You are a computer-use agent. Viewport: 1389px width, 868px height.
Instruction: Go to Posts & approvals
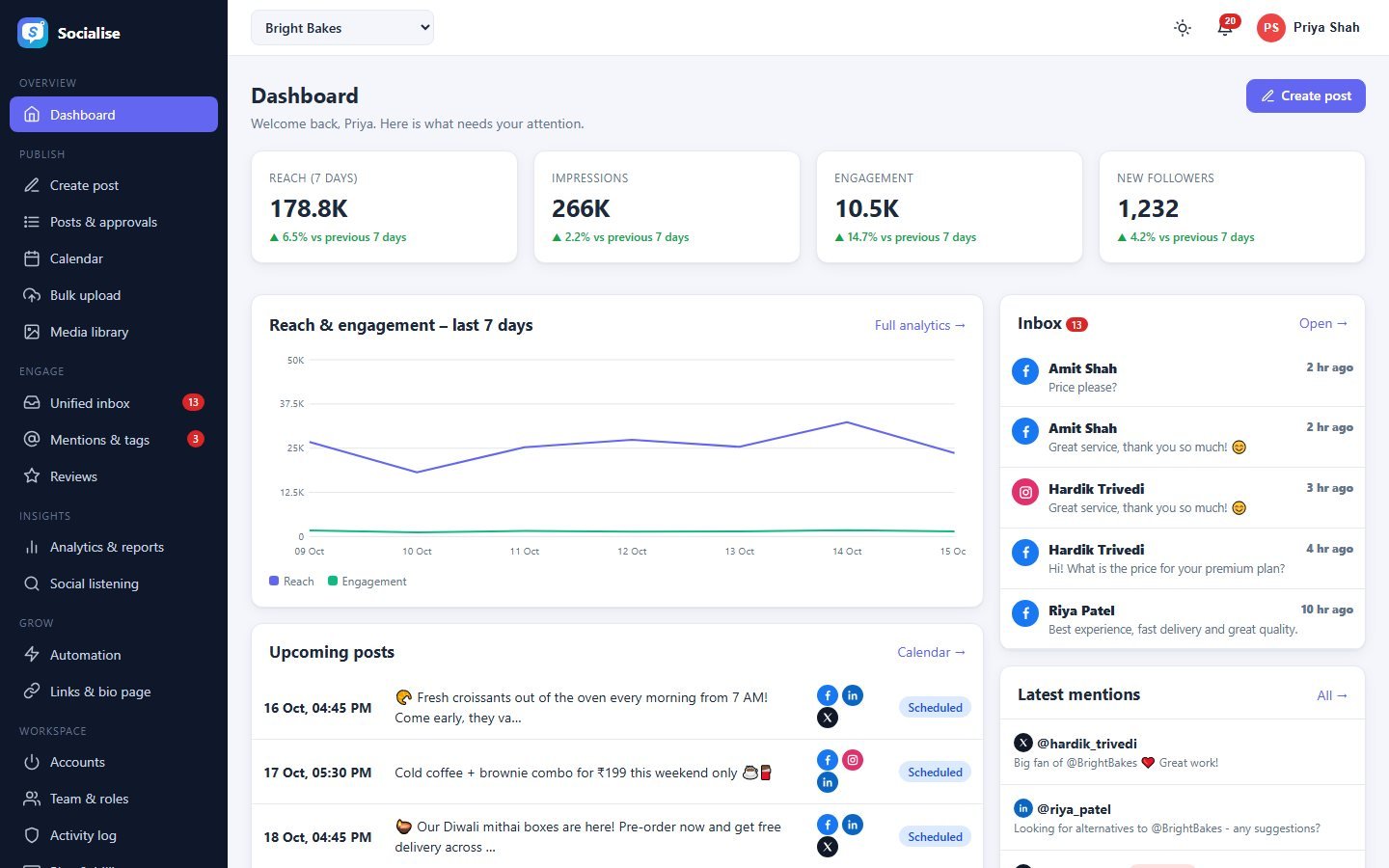pyautogui.click(x=114, y=222)
